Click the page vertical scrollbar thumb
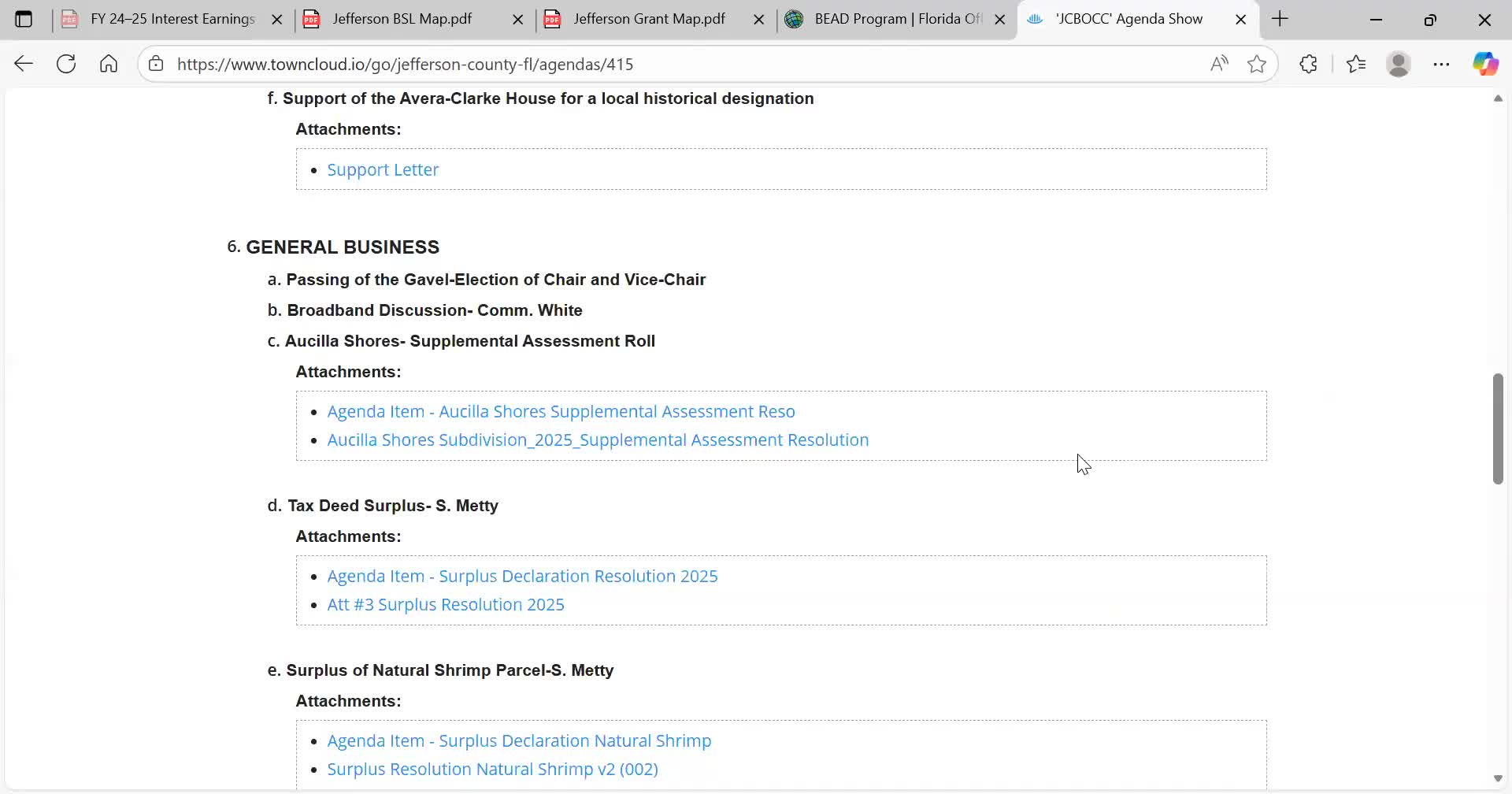Viewport: 1512px width, 794px height. tap(1498, 429)
